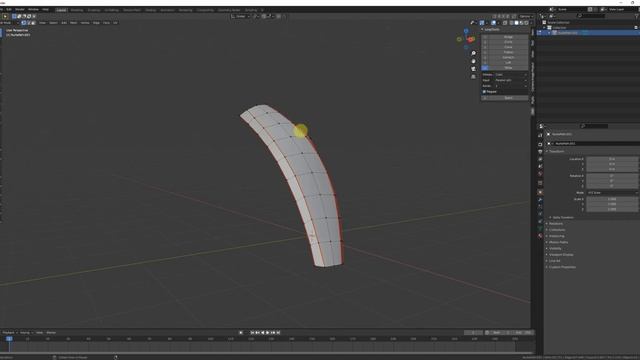
Task: Click the blue Z axis on navigation gizmo
Action: [466, 31]
